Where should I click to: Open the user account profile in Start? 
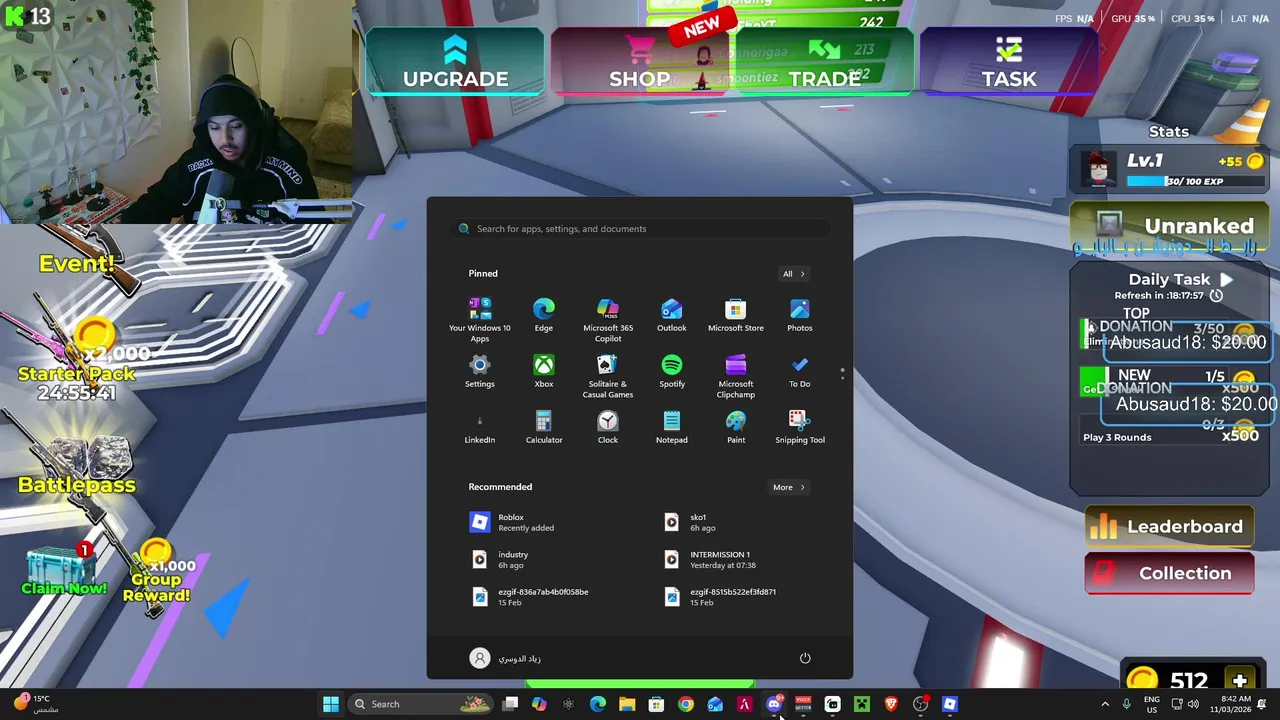coord(506,658)
